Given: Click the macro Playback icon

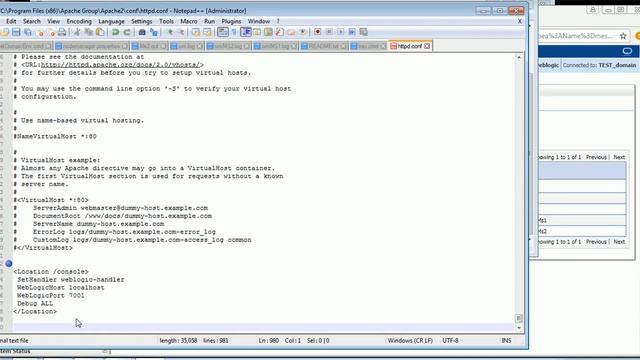Looking at the screenshot, I should (340, 32).
